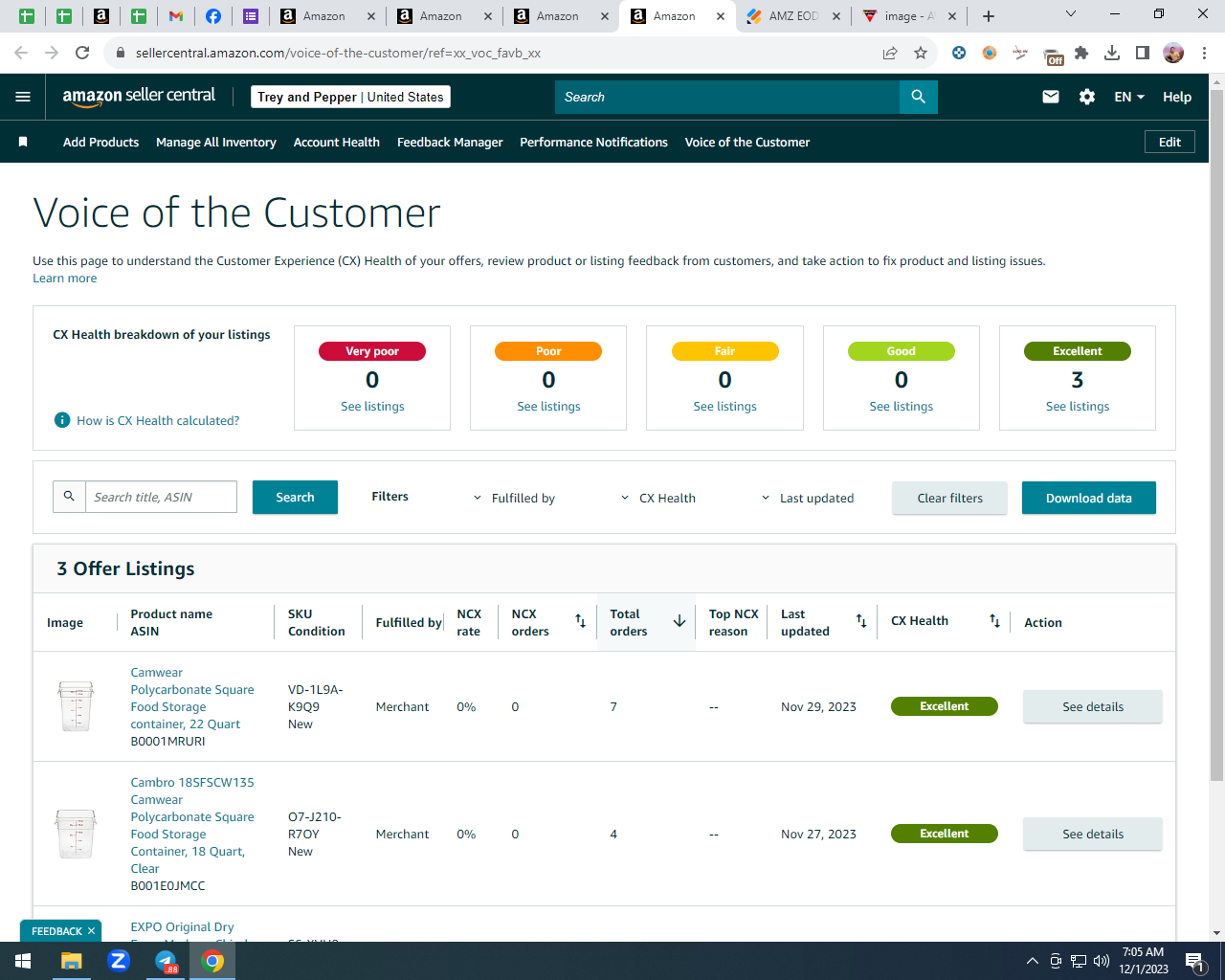The image size is (1225, 980).
Task: Open Telegram from the taskbar
Action: tap(166, 961)
